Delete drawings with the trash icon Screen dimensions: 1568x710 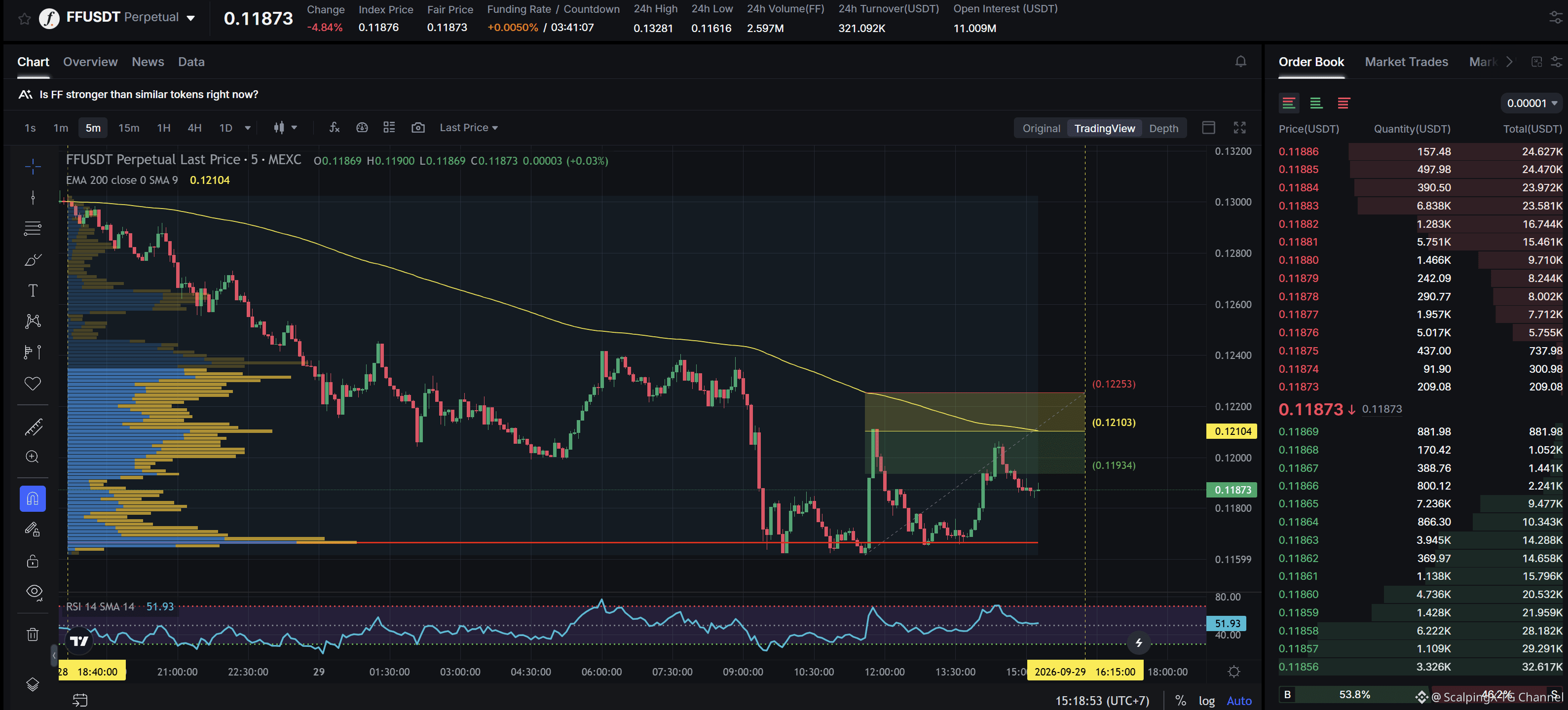[x=33, y=635]
